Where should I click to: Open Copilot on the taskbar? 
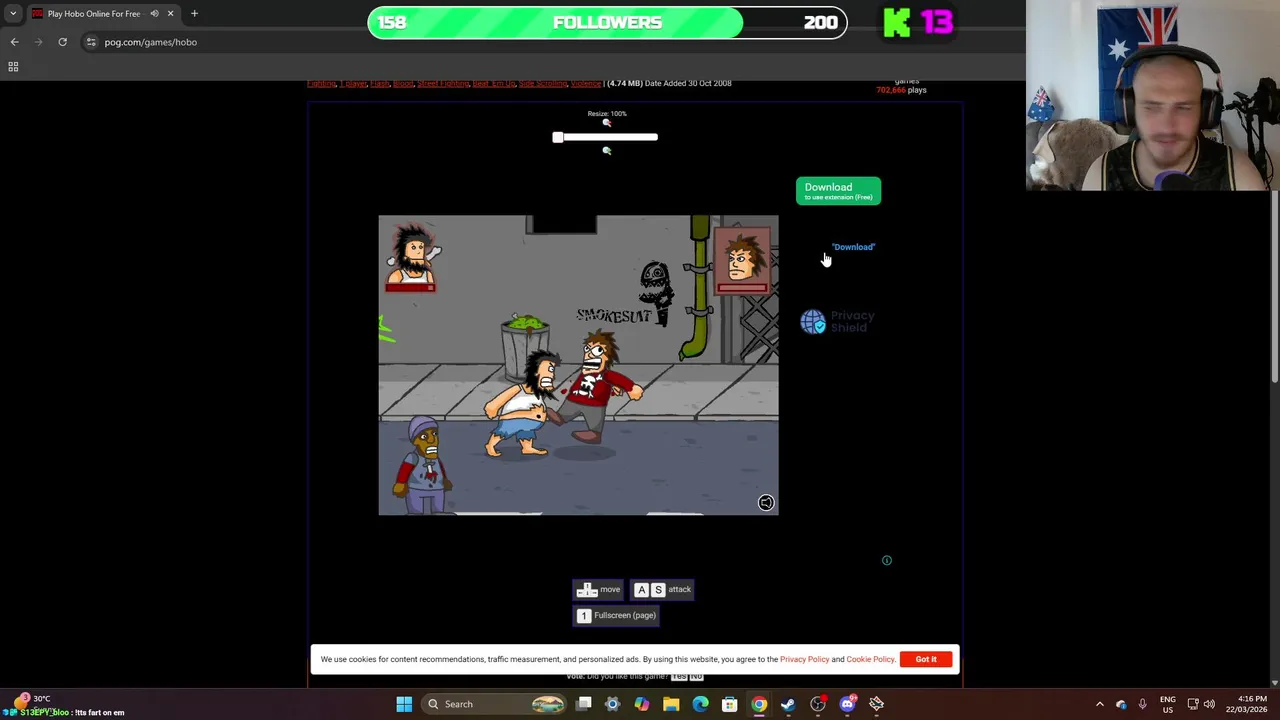click(642, 704)
